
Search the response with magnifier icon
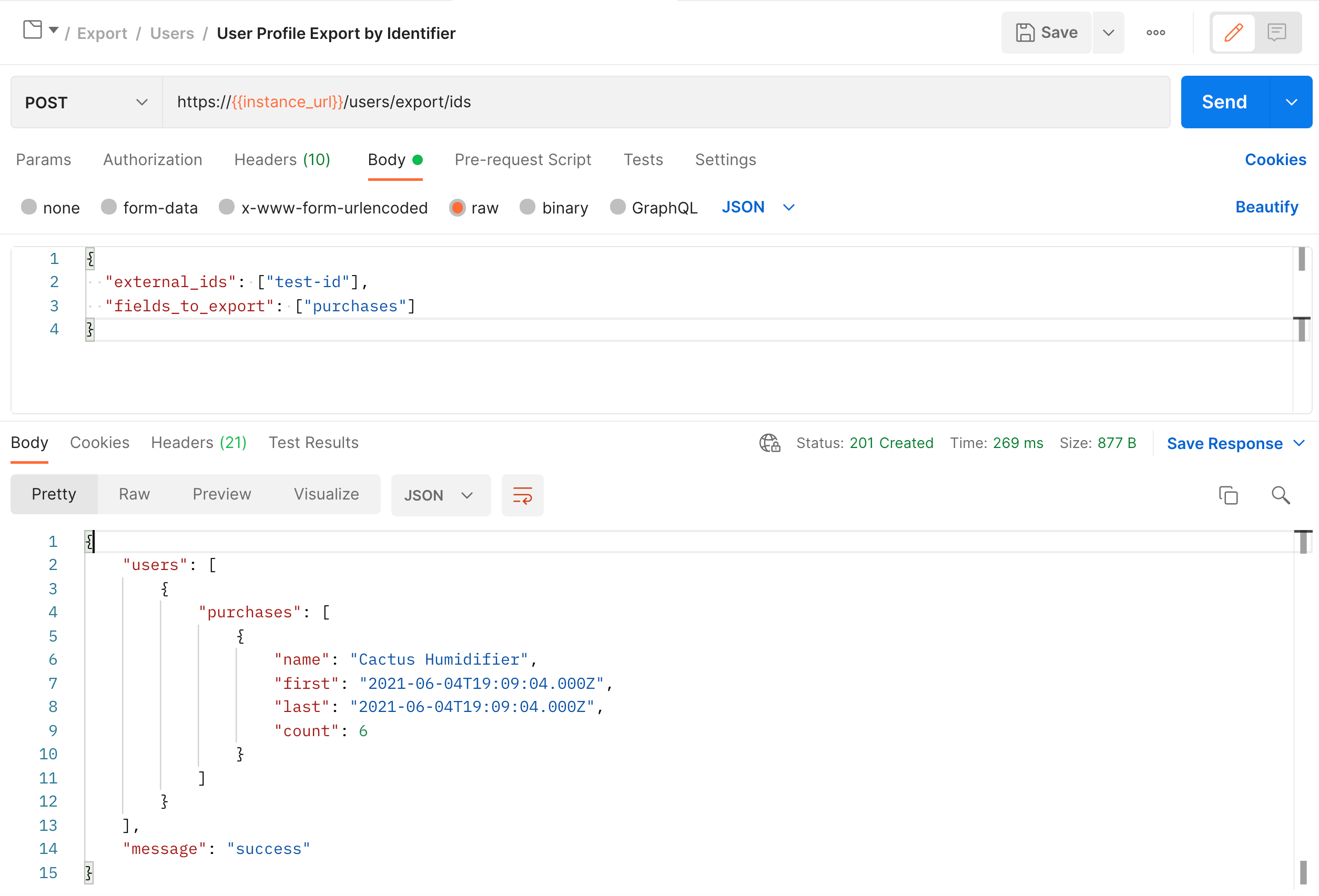pyautogui.click(x=1280, y=495)
